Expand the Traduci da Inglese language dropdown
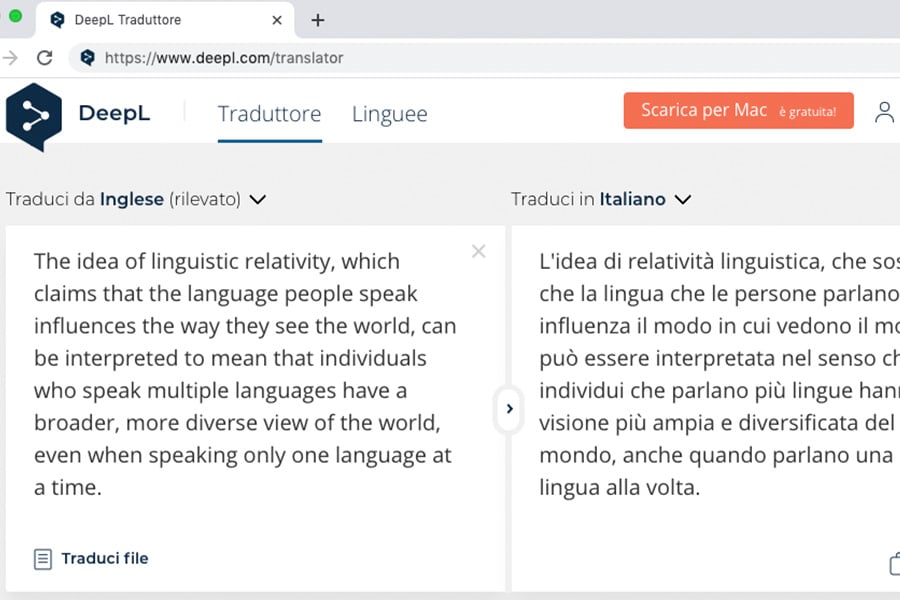900x600 pixels. point(257,199)
